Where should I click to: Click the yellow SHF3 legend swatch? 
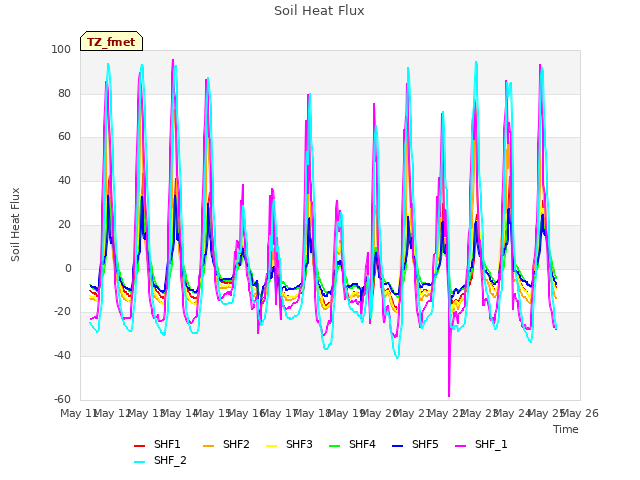pos(271,446)
